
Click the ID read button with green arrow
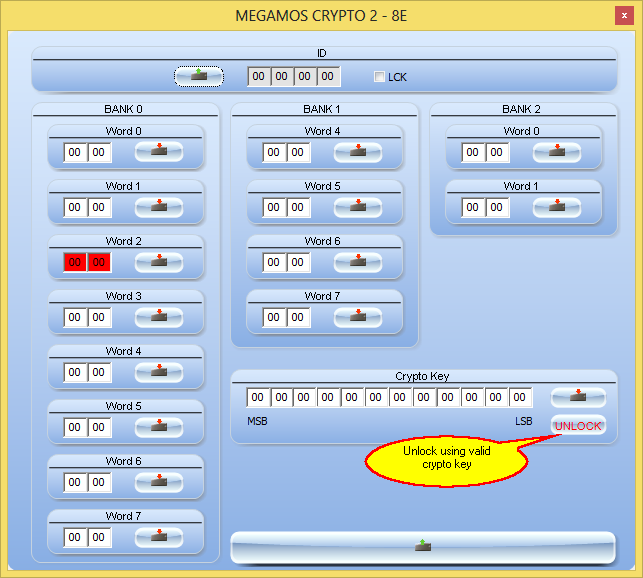point(199,76)
